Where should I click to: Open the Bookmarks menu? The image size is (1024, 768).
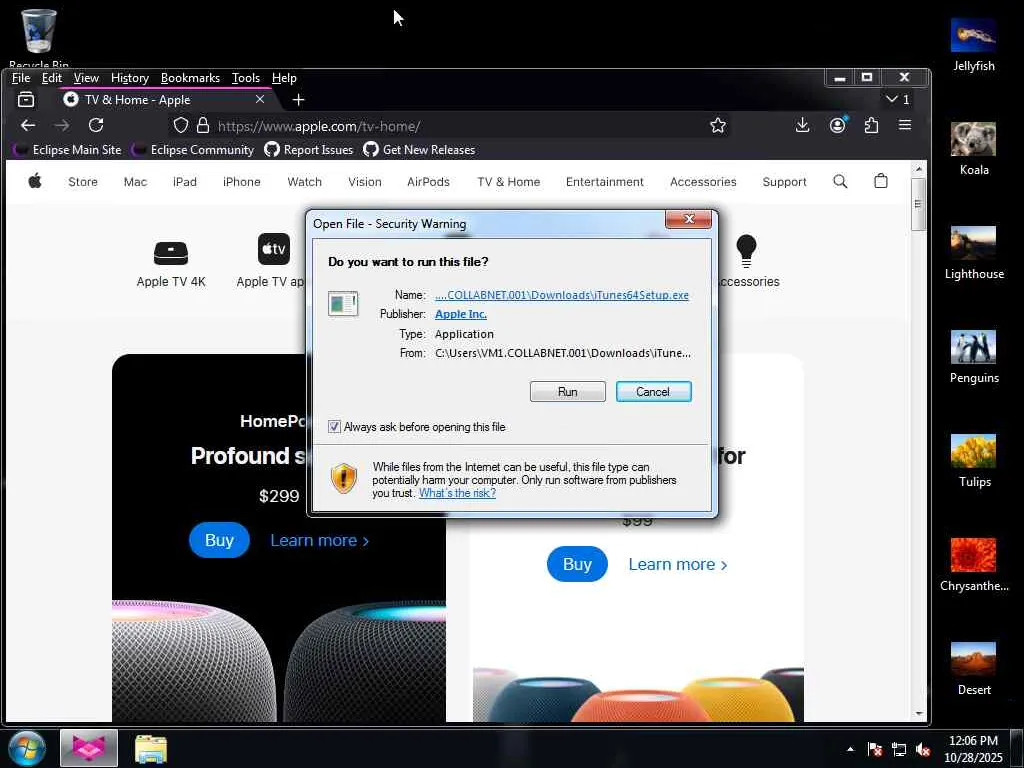[190, 78]
